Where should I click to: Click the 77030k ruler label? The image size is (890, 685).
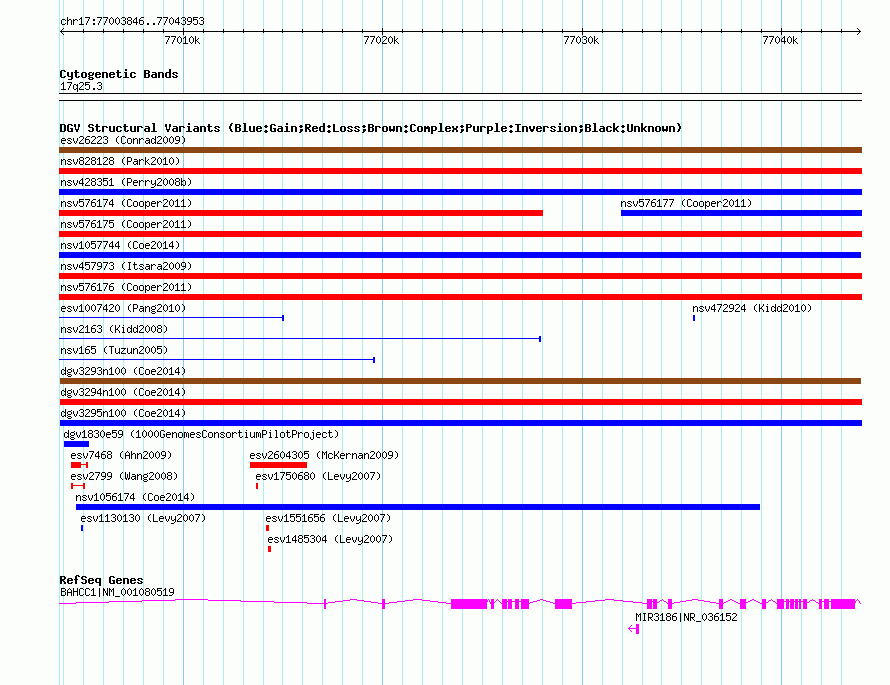point(581,40)
